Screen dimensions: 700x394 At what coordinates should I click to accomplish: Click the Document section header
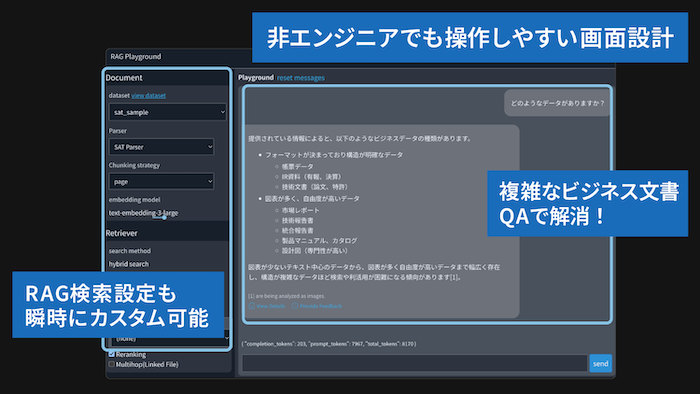tap(124, 78)
